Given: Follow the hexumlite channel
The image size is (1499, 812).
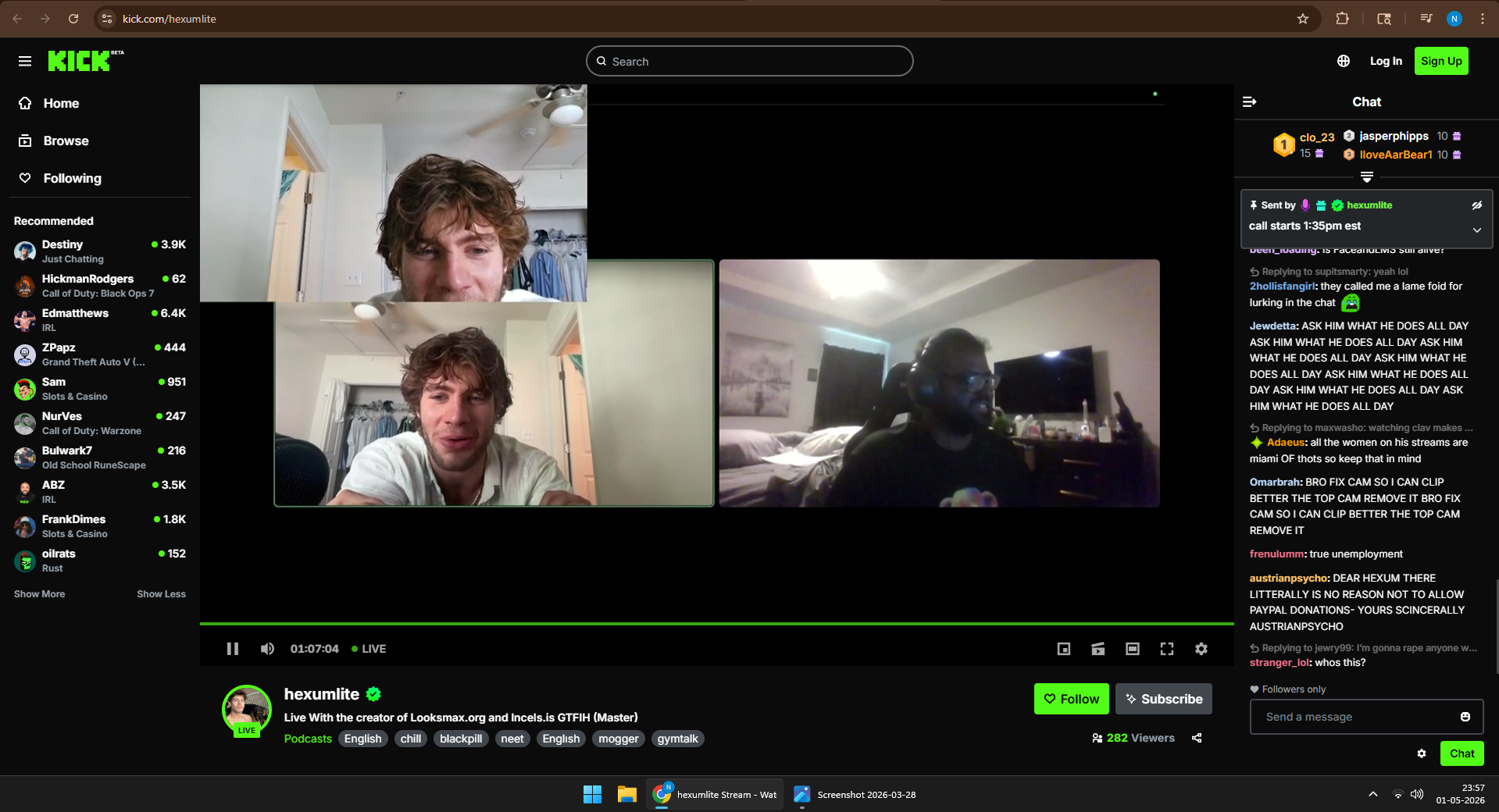Looking at the screenshot, I should pos(1072,699).
